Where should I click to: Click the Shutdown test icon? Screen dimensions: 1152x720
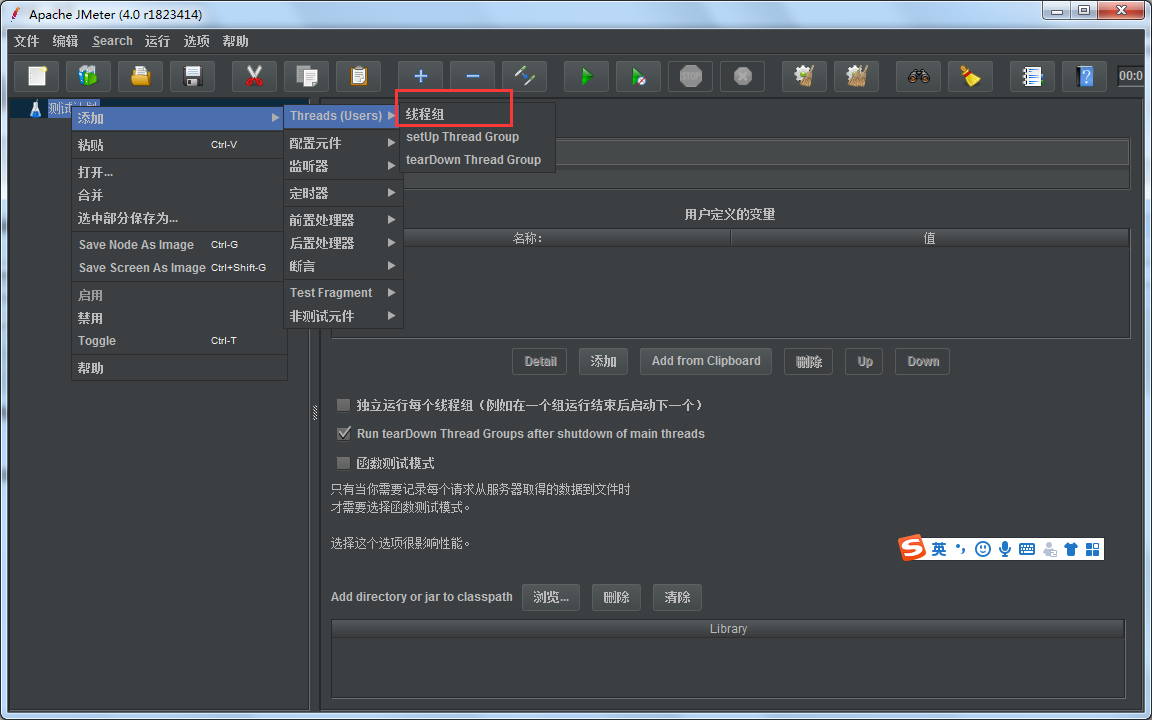pyautogui.click(x=743, y=76)
